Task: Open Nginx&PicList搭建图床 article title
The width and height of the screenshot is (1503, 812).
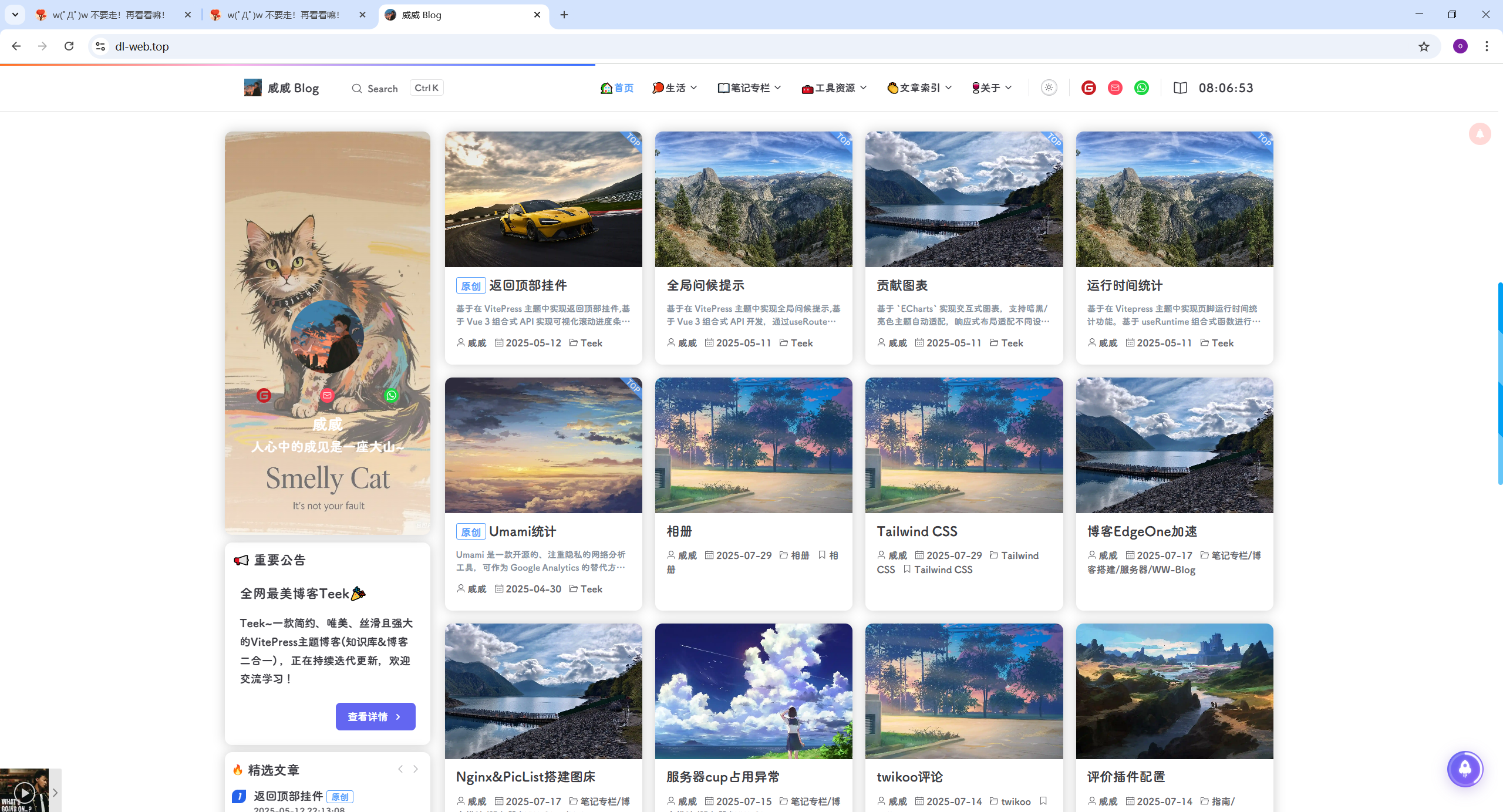Action: [x=525, y=777]
